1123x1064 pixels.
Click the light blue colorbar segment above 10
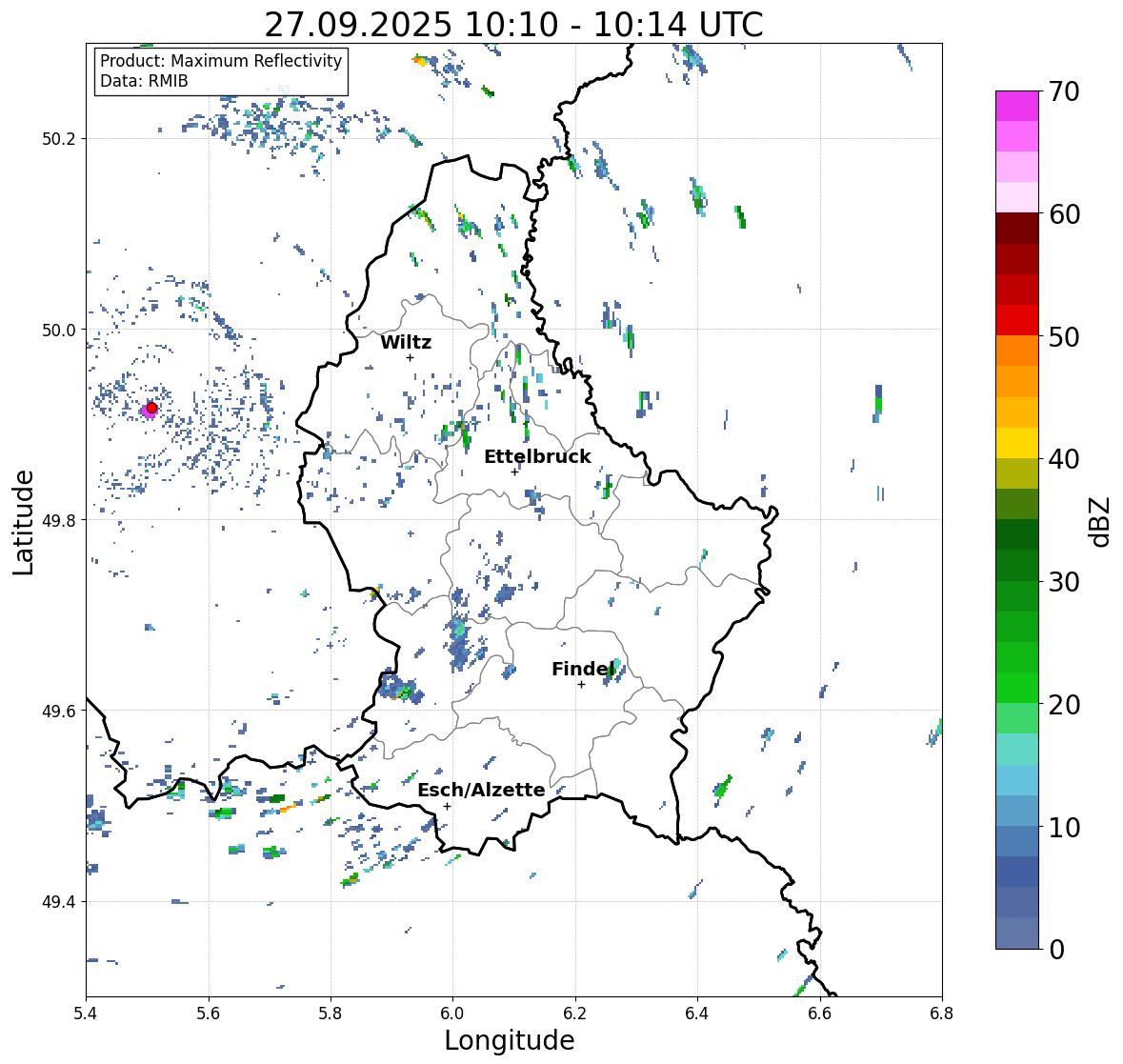(1017, 810)
